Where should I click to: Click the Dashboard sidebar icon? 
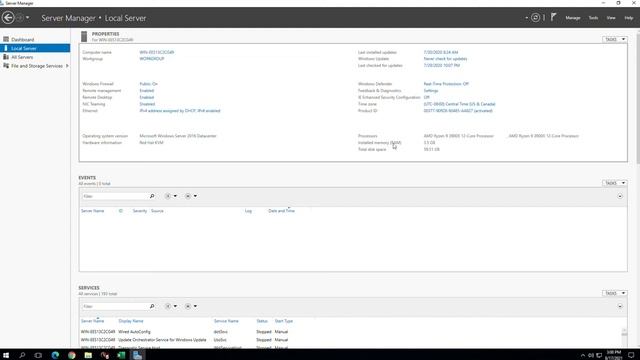6,39
